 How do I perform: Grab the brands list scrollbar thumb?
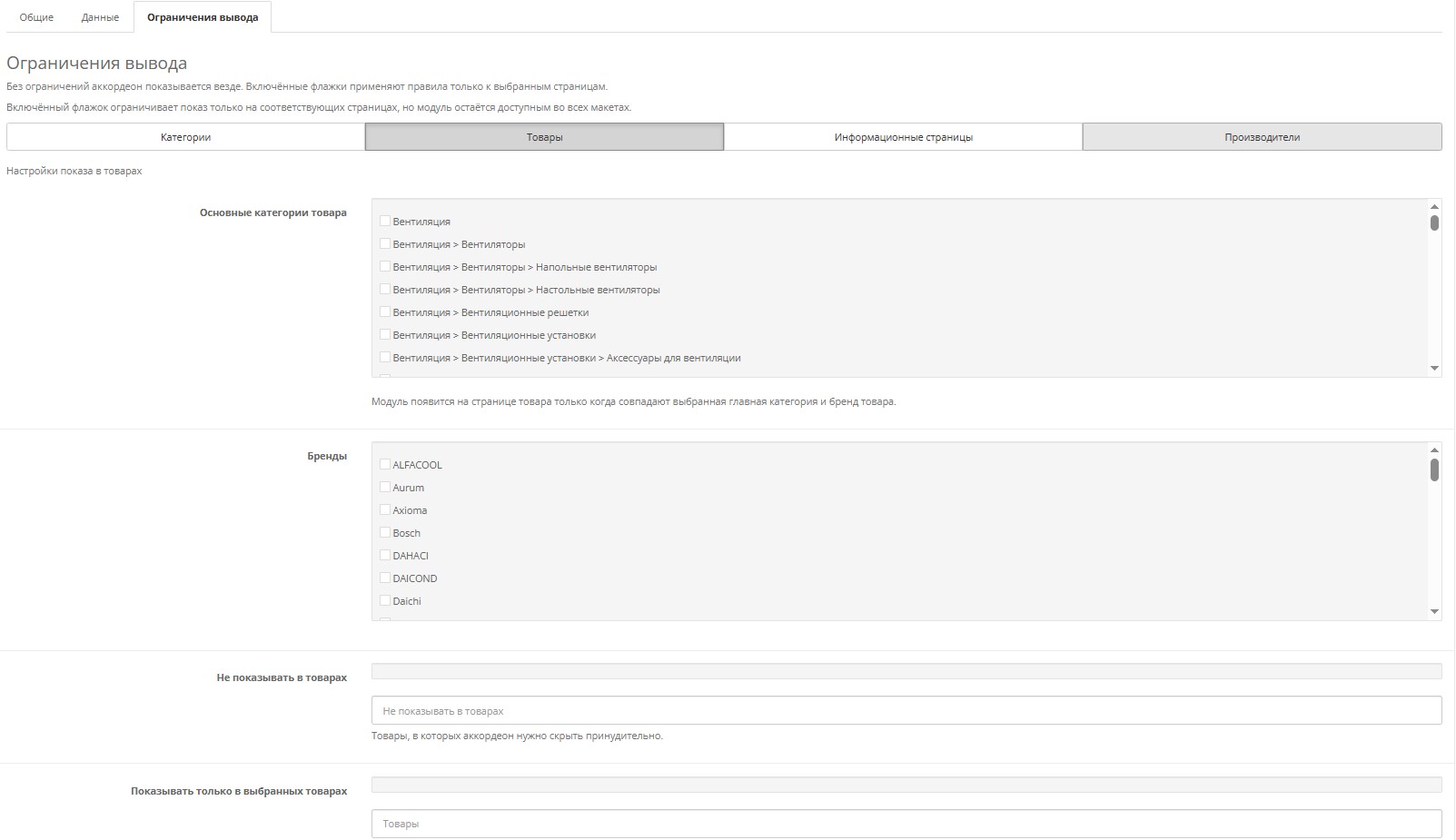click(x=1434, y=469)
